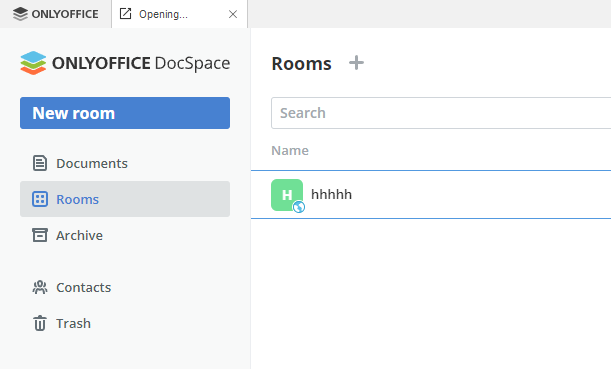This screenshot has height=369, width=611.
Task: Click the ONLYOFFICE DocSpace logo
Action: click(125, 63)
